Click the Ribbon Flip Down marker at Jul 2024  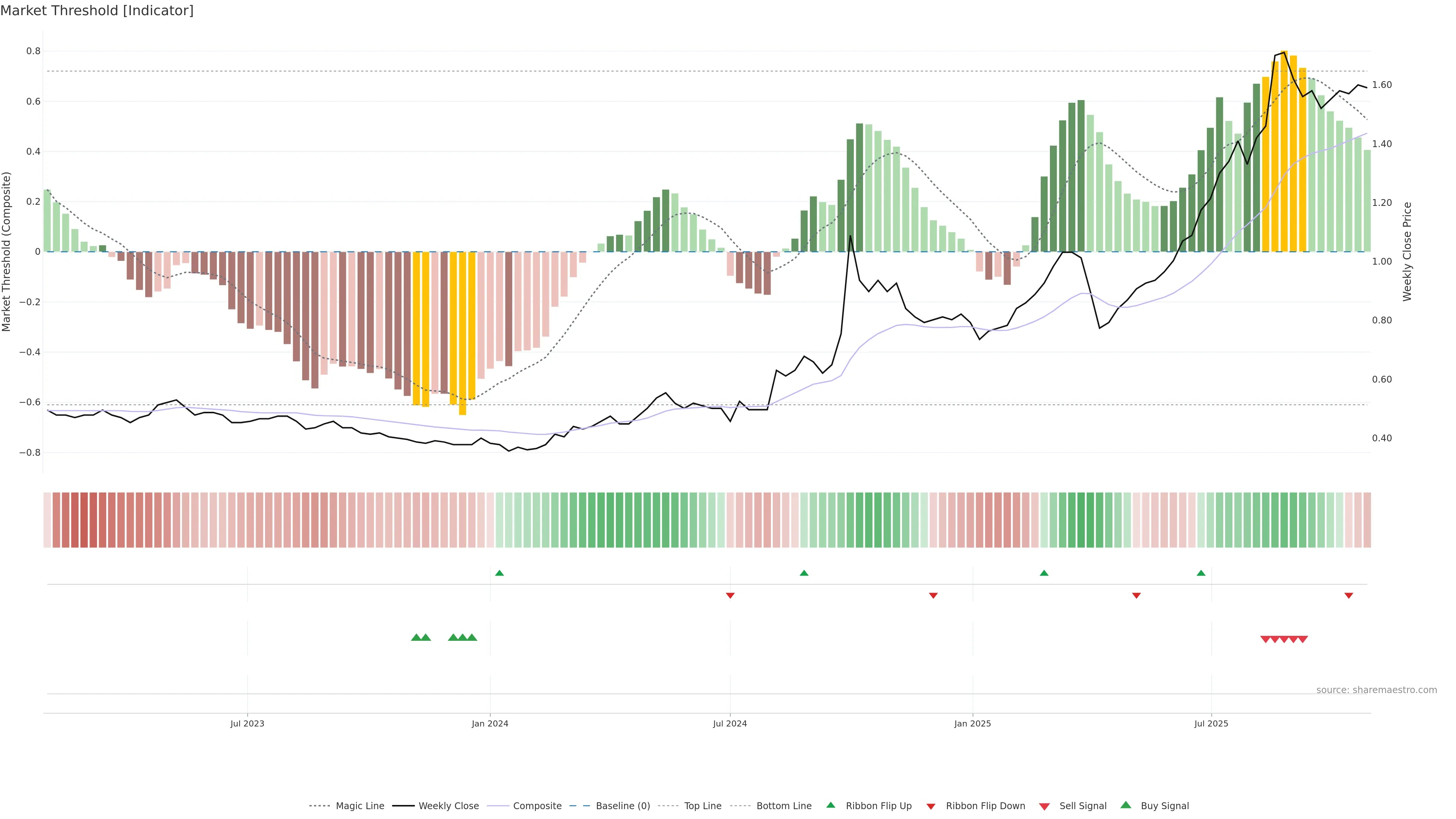coord(730,596)
